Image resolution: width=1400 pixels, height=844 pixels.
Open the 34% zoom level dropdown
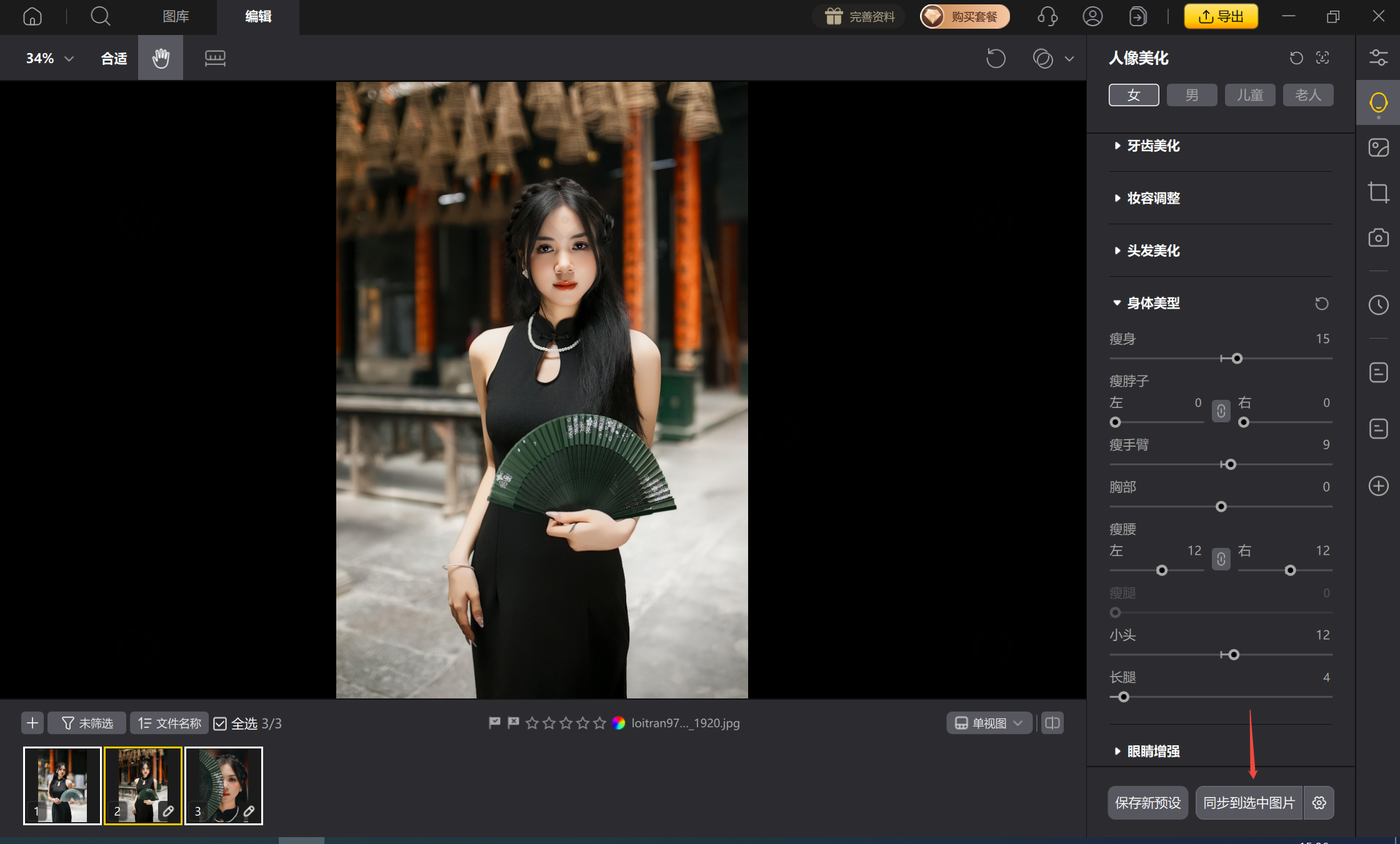tap(50, 58)
